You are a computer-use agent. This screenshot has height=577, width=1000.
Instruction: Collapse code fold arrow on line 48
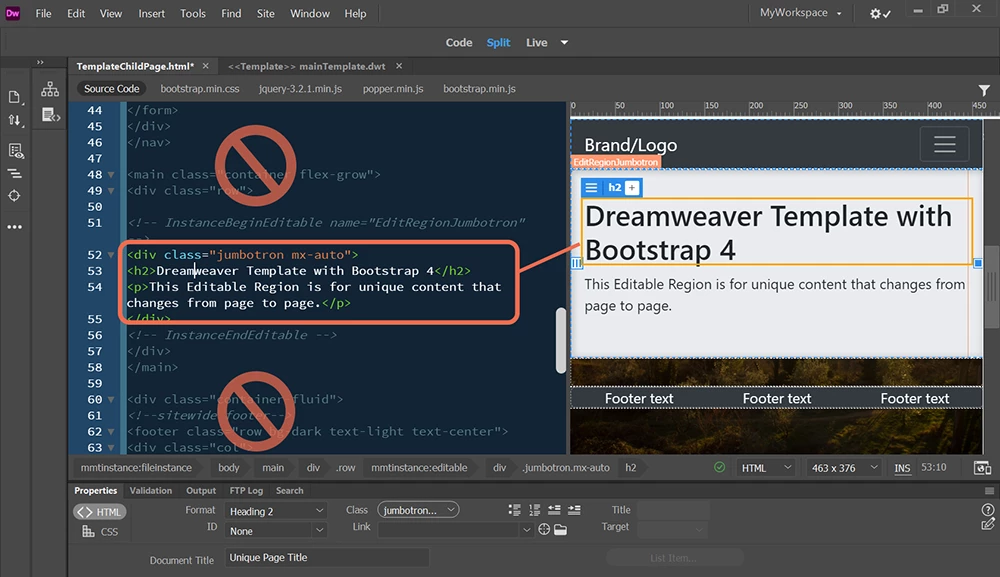point(111,175)
